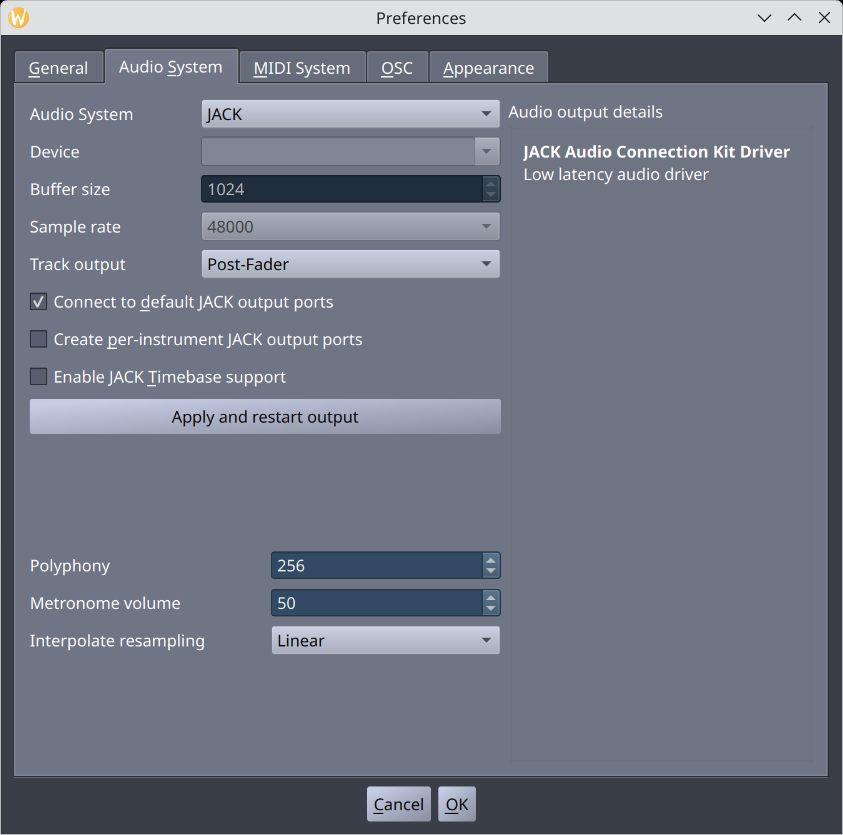The height and width of the screenshot is (835, 843).
Task: Decrease Buffer size with down arrow
Action: pyautogui.click(x=490, y=195)
